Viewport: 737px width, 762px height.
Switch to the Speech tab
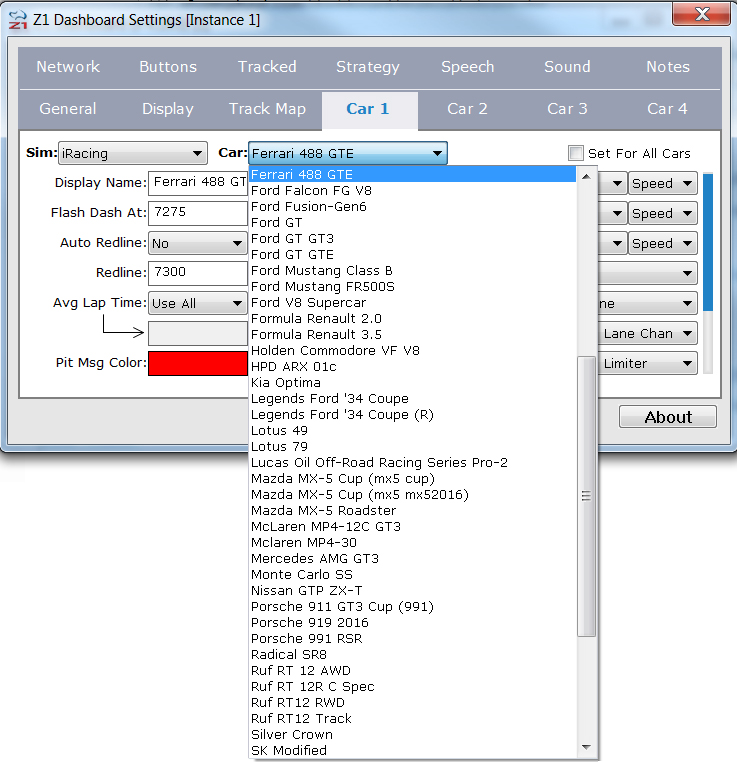467,67
